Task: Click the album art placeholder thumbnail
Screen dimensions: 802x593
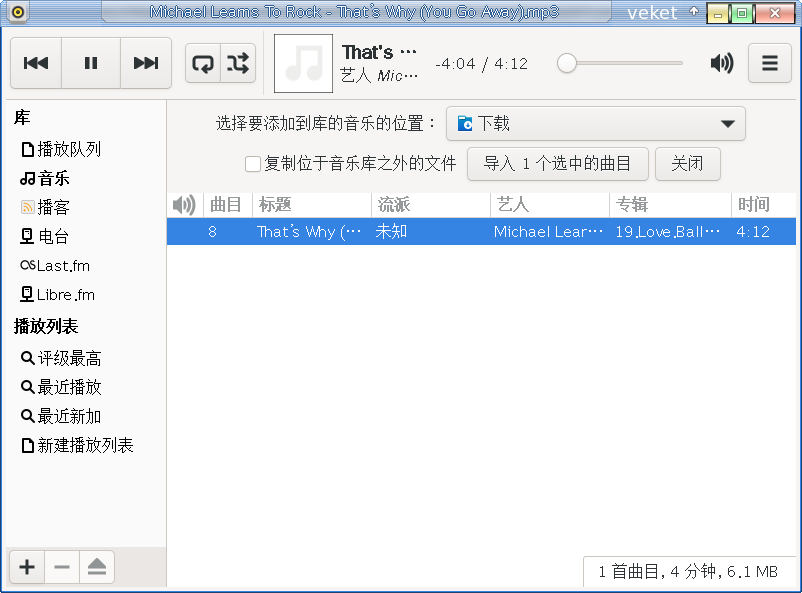Action: click(303, 63)
